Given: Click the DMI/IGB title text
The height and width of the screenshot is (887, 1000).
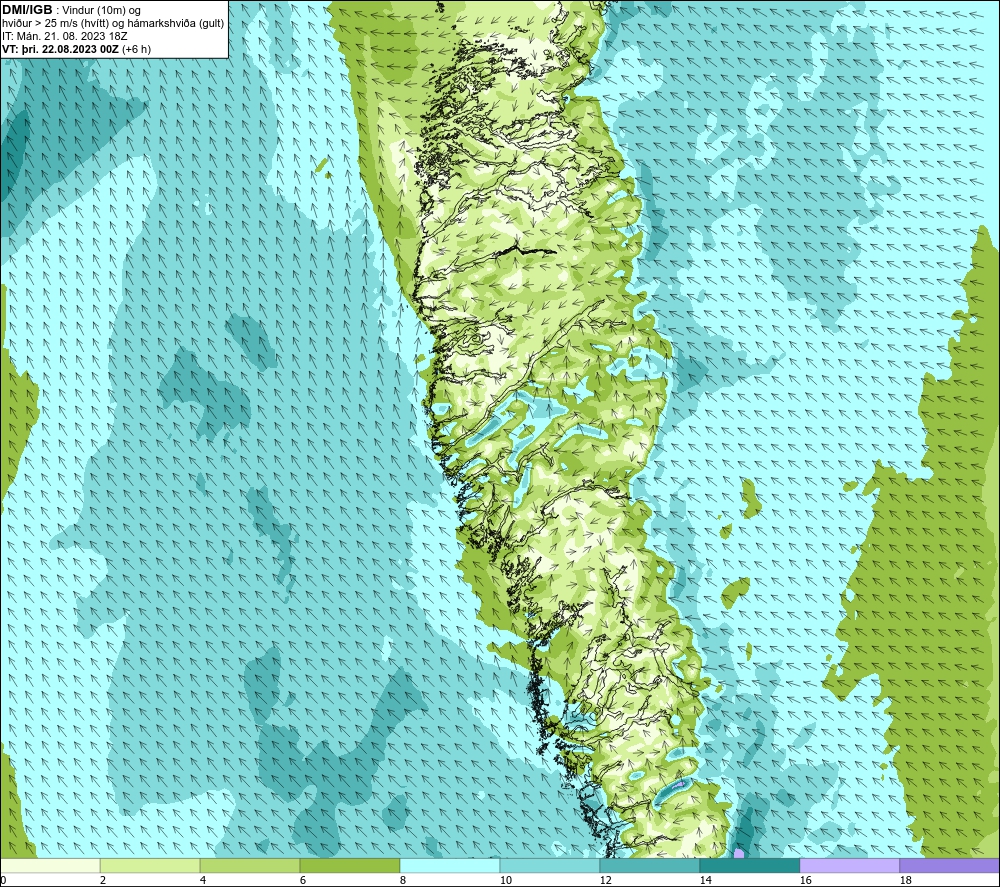Looking at the screenshot, I should [x=27, y=10].
